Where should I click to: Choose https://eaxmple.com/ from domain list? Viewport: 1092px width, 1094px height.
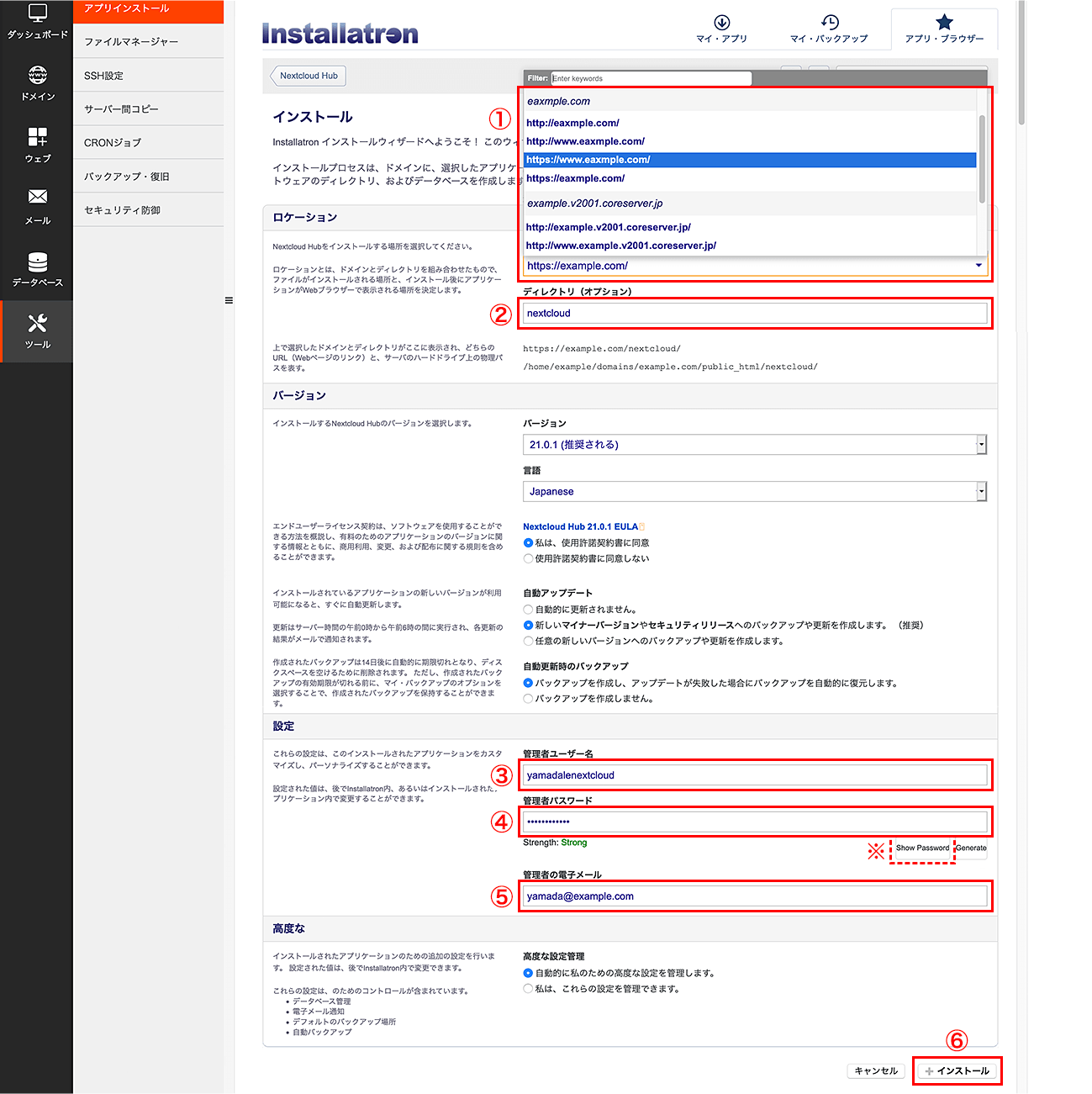click(x=750, y=178)
